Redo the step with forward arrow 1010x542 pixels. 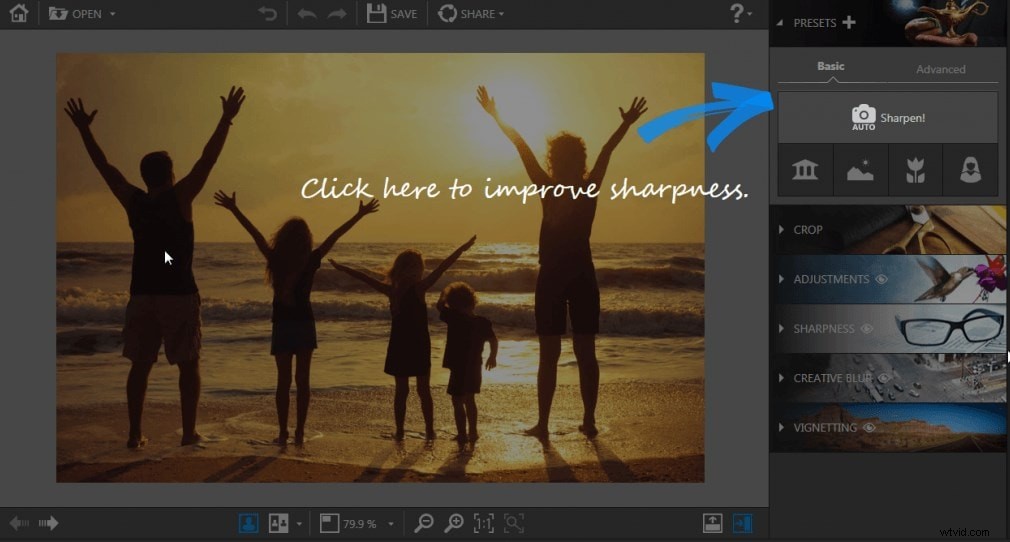(x=337, y=14)
